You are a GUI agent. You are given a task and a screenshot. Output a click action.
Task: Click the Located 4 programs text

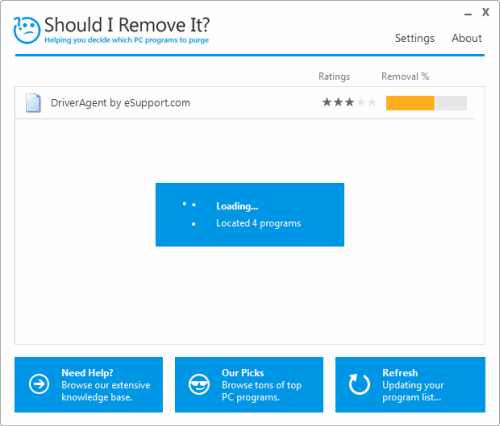[x=258, y=223]
